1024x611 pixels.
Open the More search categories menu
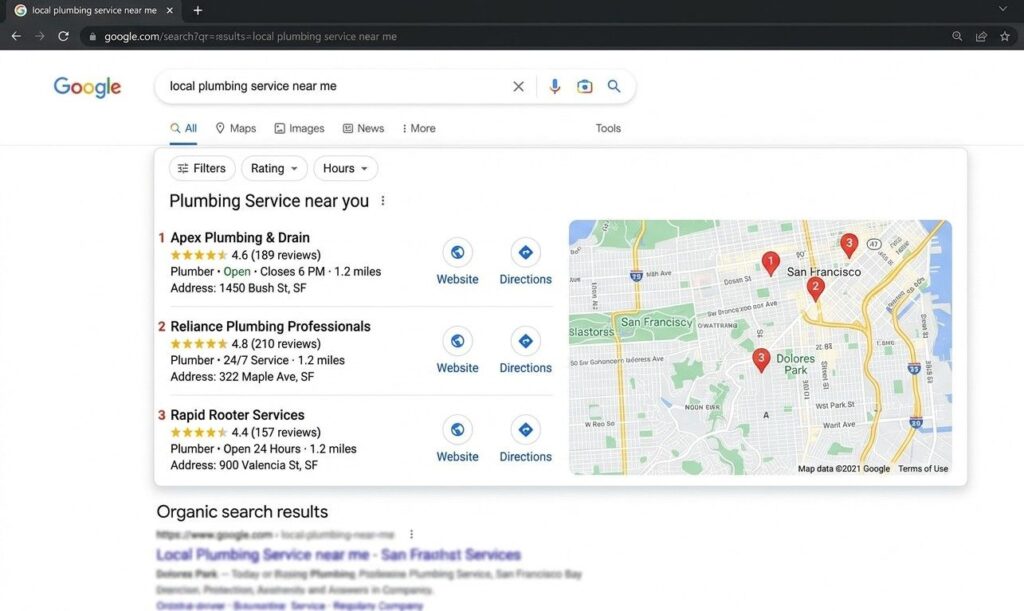coord(419,129)
